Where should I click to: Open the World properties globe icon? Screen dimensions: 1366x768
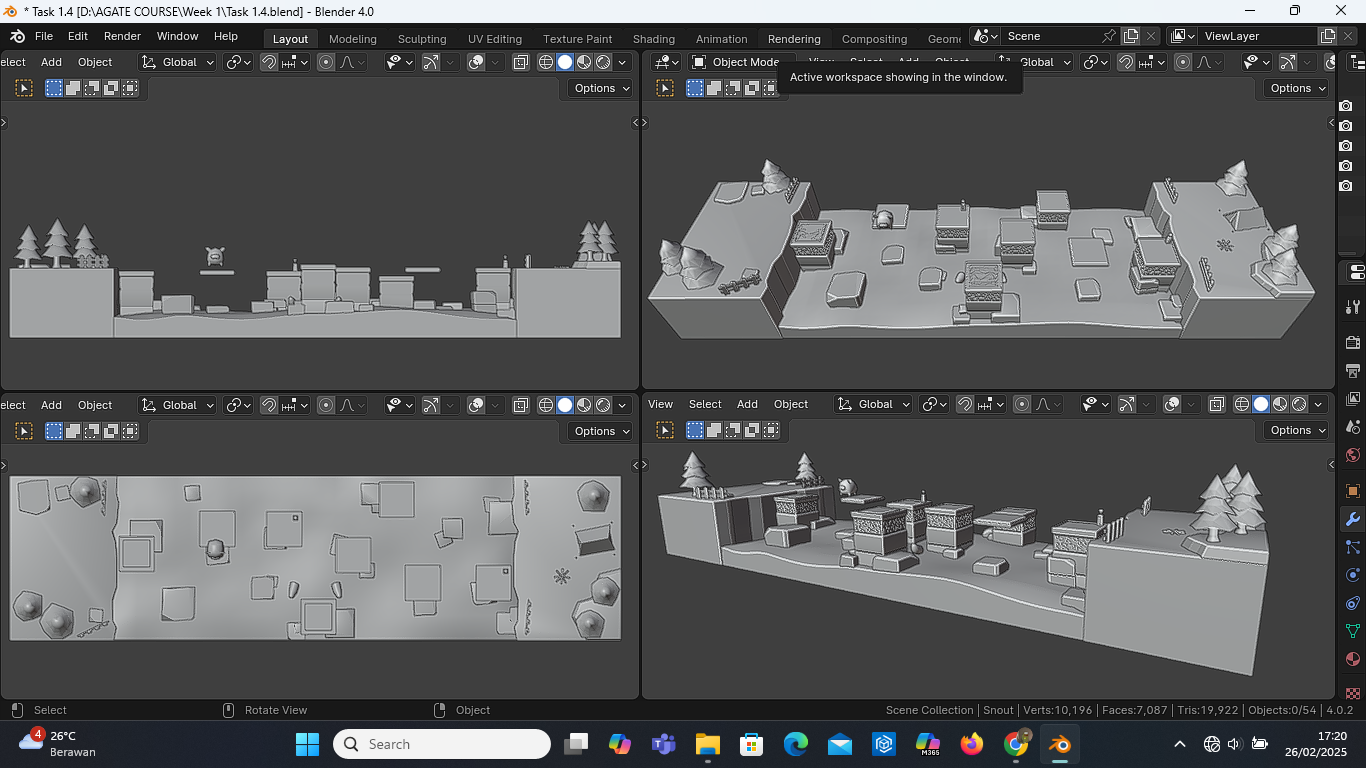pyautogui.click(x=1352, y=455)
